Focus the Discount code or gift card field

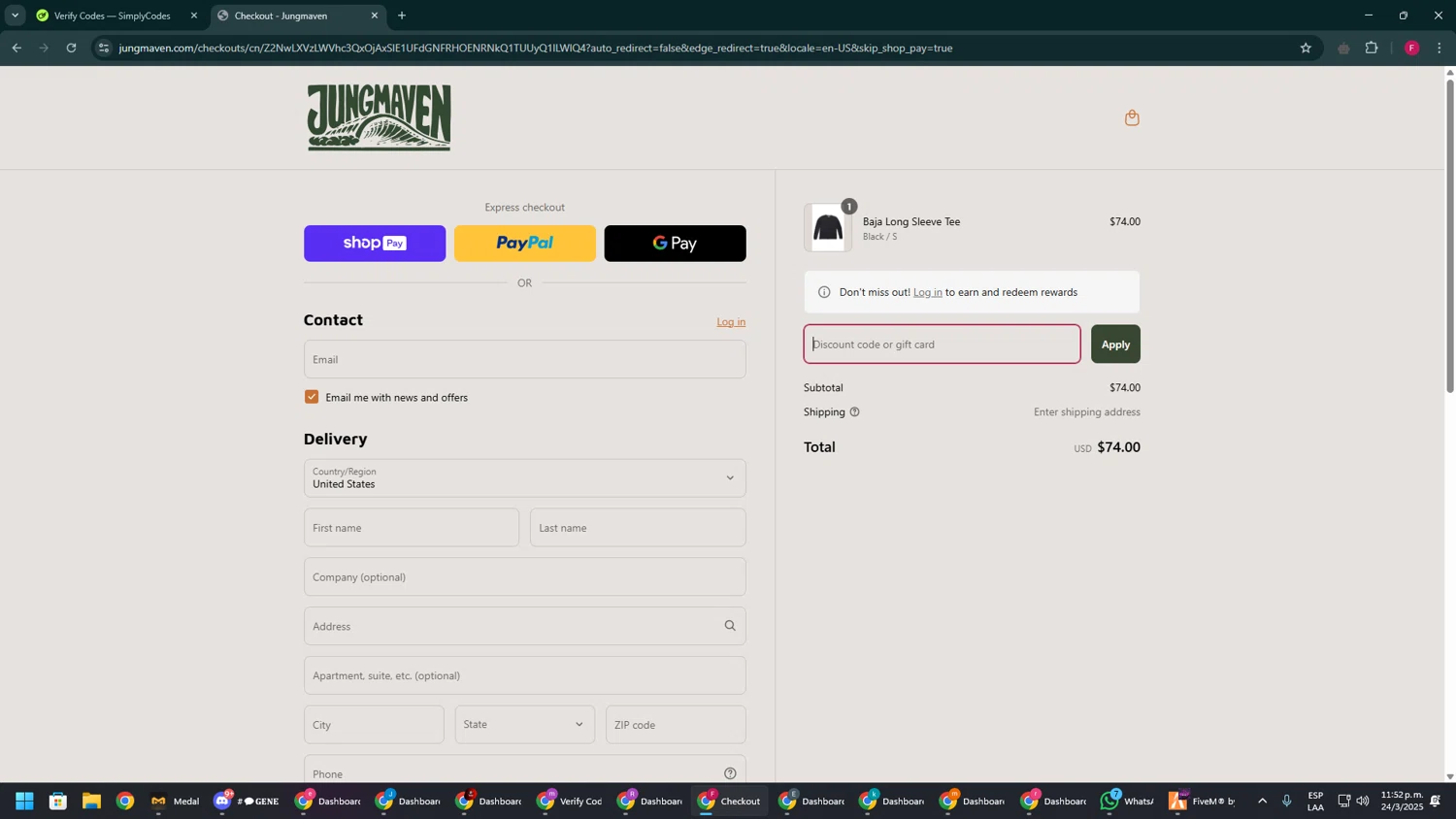click(942, 344)
